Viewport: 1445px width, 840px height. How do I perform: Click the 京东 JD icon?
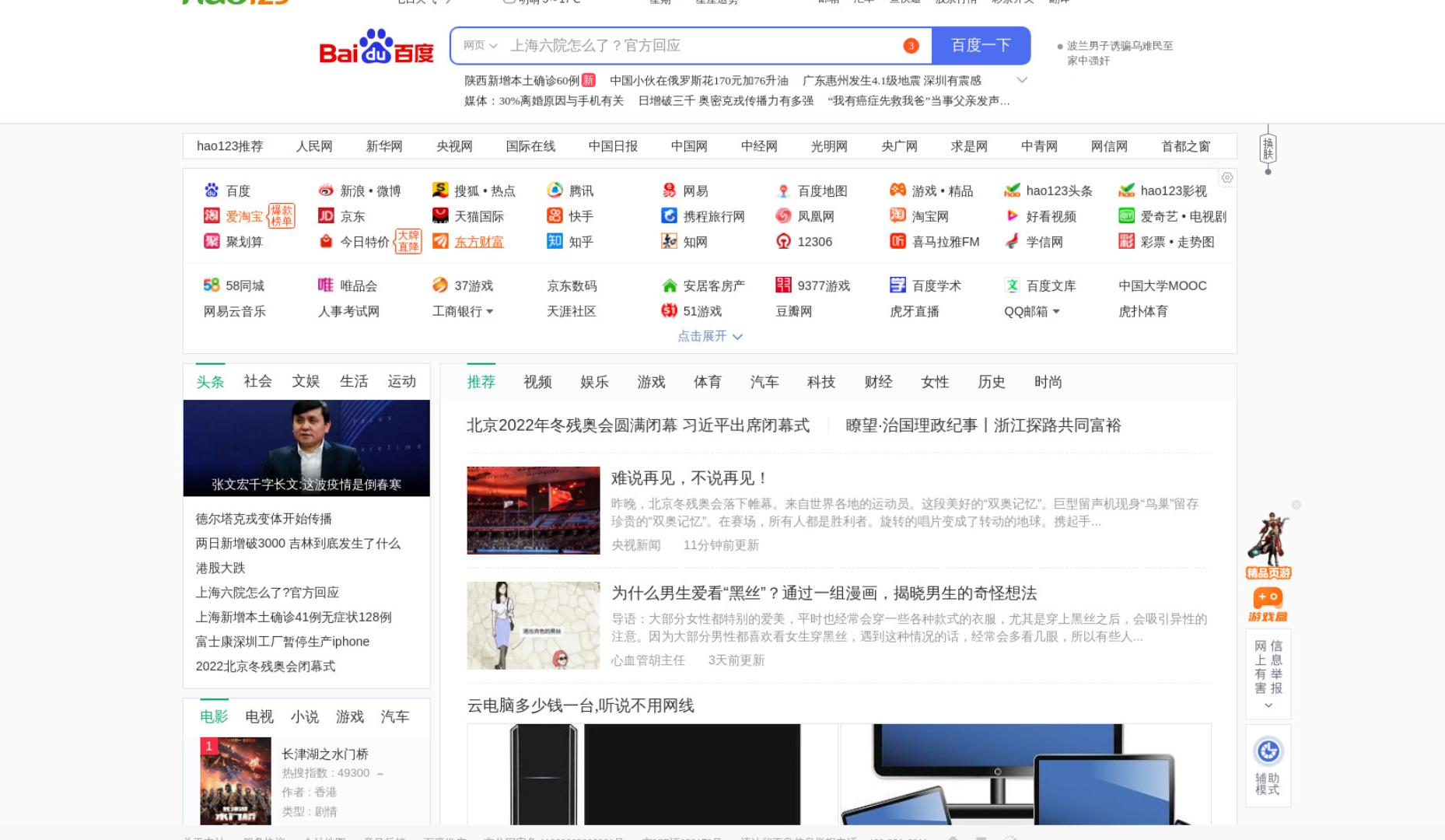pyautogui.click(x=326, y=216)
